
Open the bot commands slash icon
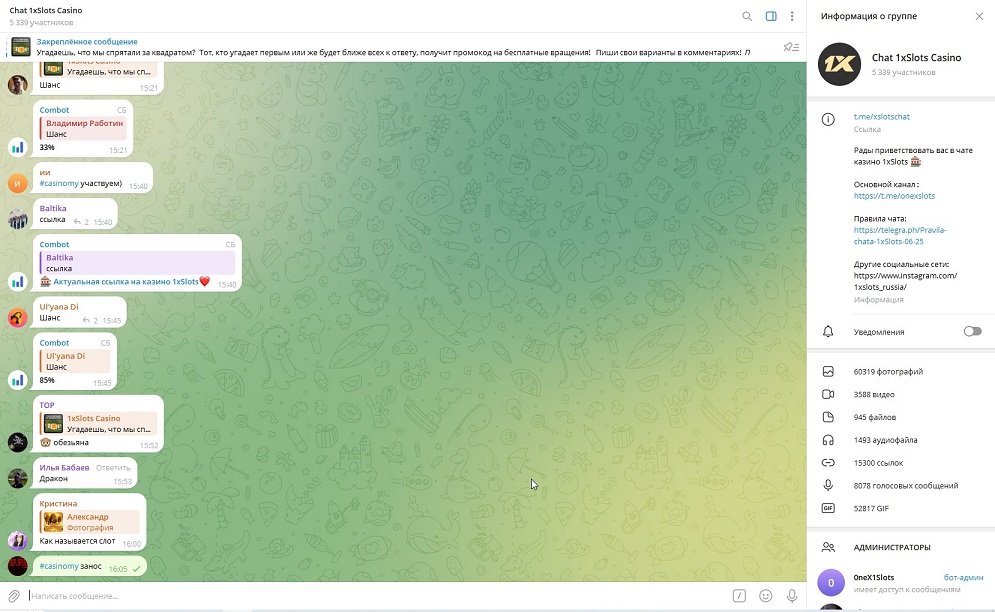(739, 595)
